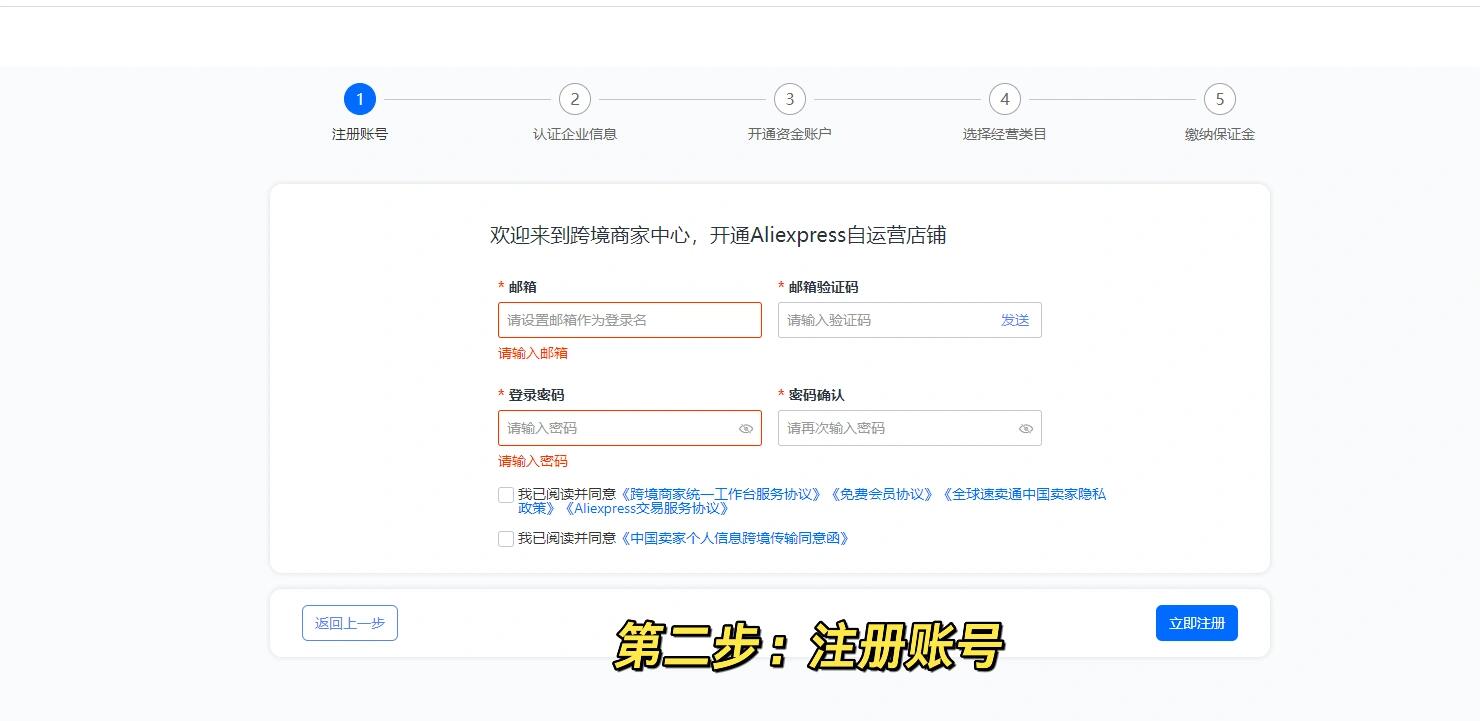
Task: Select step 5 circle 缴纳保证金
Action: [x=1220, y=99]
